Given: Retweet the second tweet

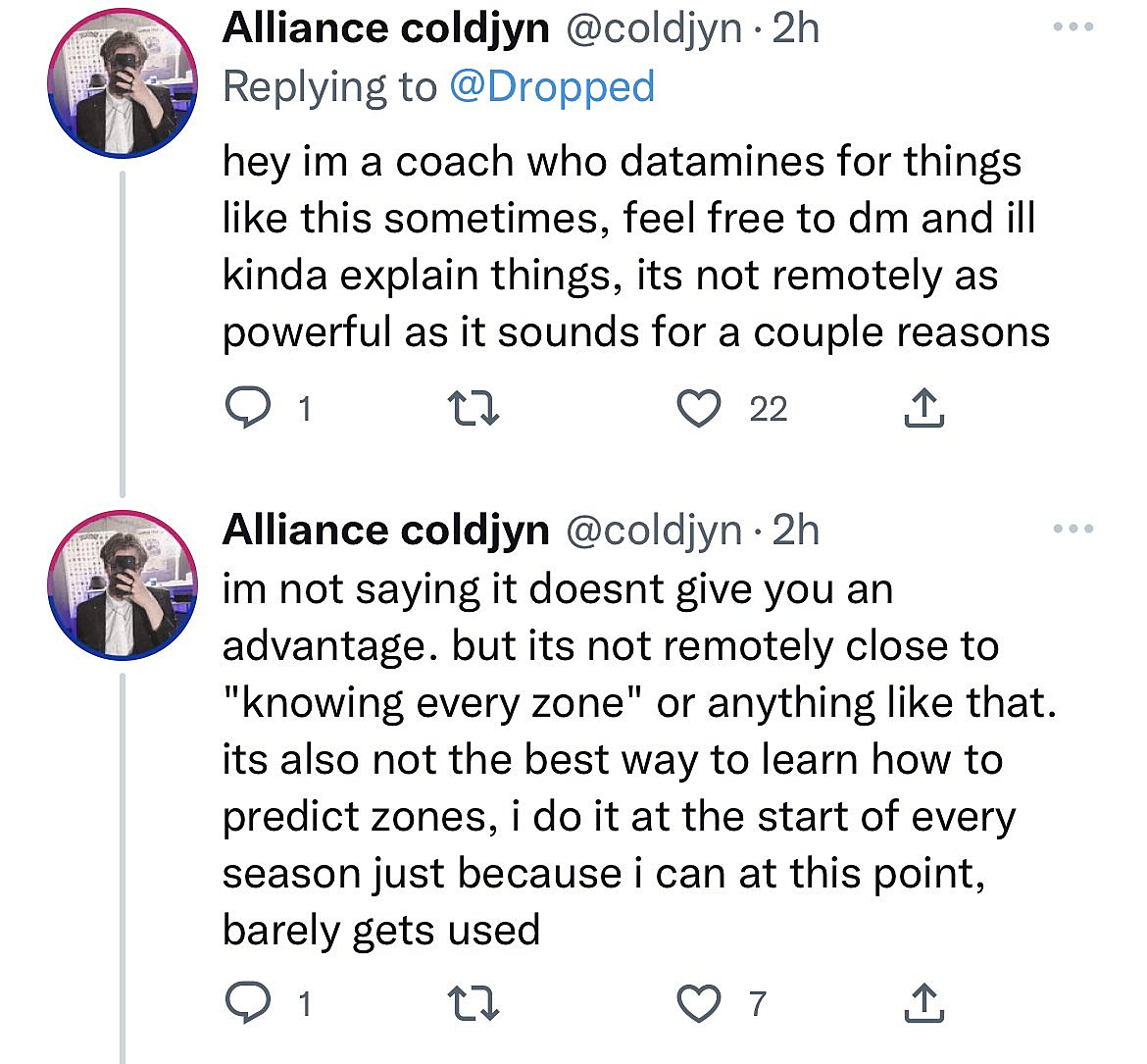Looking at the screenshot, I should [x=474, y=1002].
